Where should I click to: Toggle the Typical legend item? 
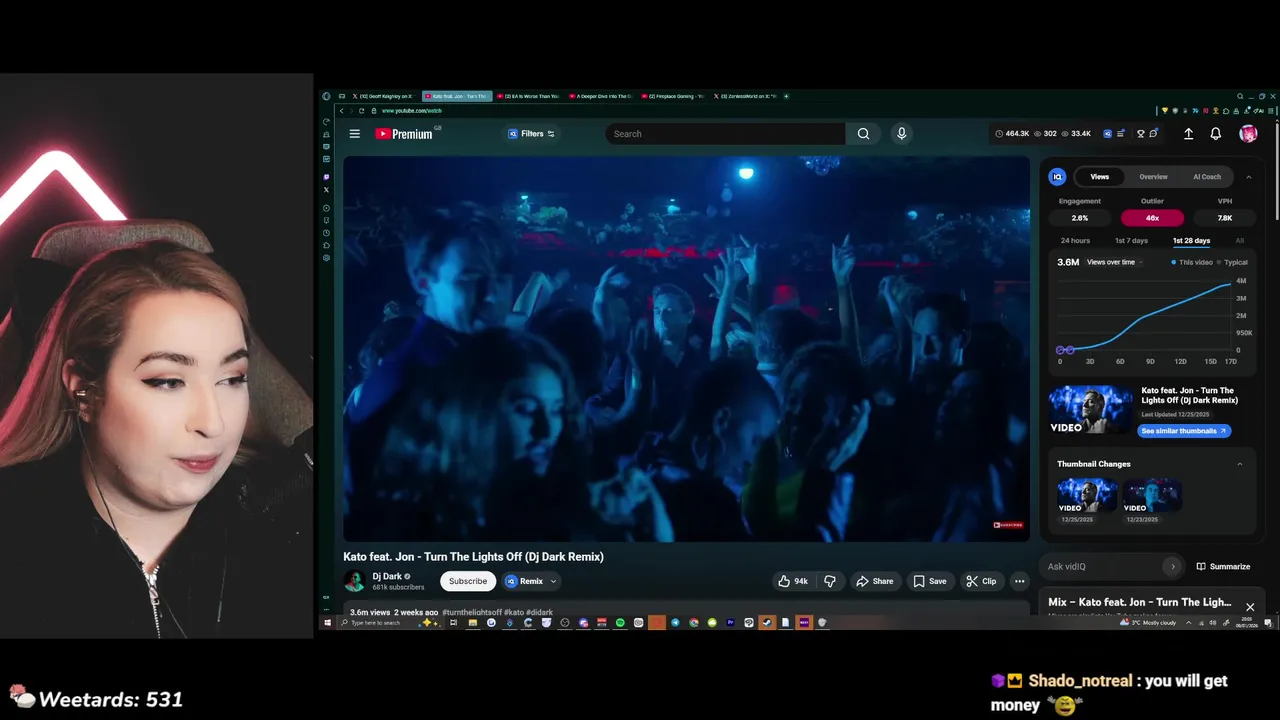1232,262
